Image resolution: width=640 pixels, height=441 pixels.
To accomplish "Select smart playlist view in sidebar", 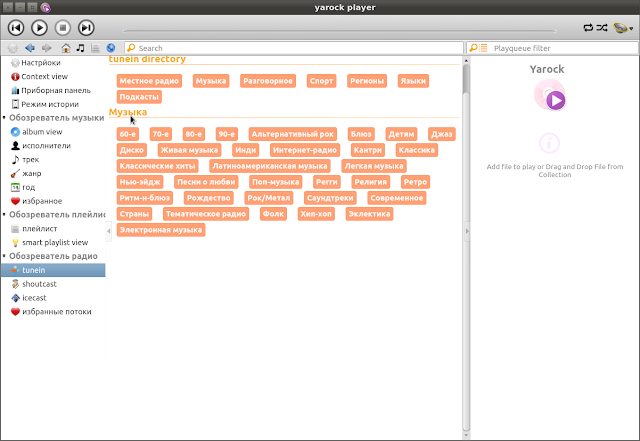I will (x=53, y=243).
